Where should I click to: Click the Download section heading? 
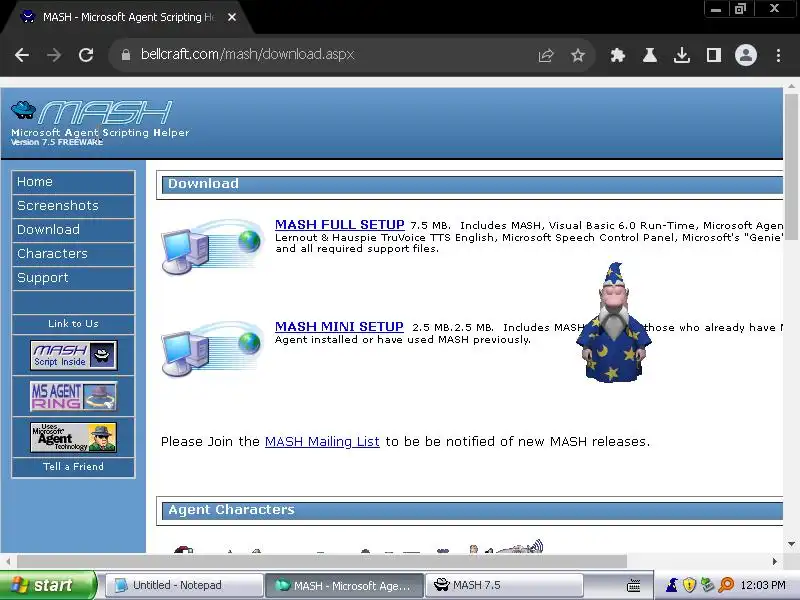pyautogui.click(x=203, y=184)
